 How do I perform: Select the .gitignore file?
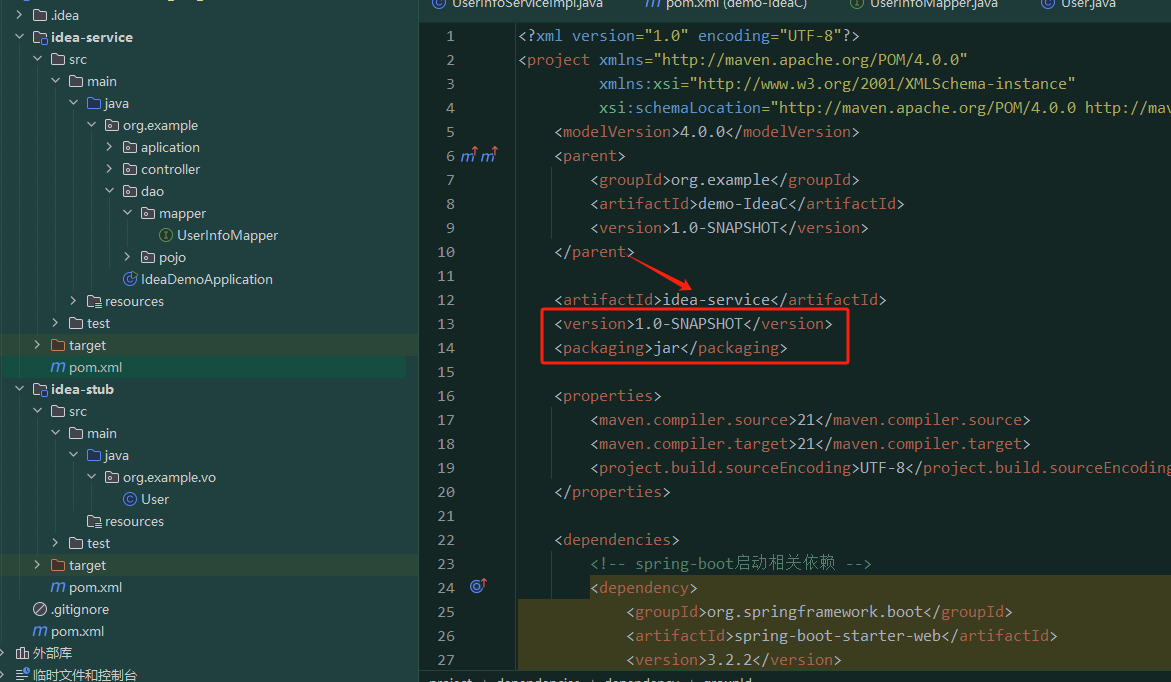[80, 610]
